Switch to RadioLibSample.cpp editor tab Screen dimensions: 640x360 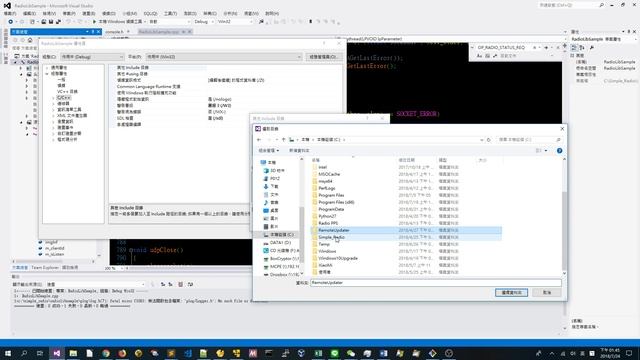click(x=159, y=31)
